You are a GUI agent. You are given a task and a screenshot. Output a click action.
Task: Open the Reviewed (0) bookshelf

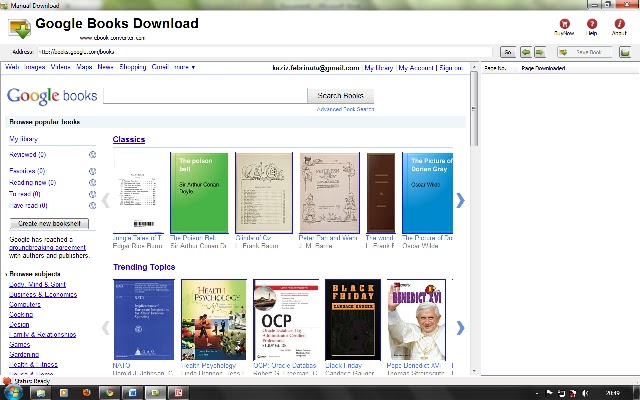click(28, 155)
